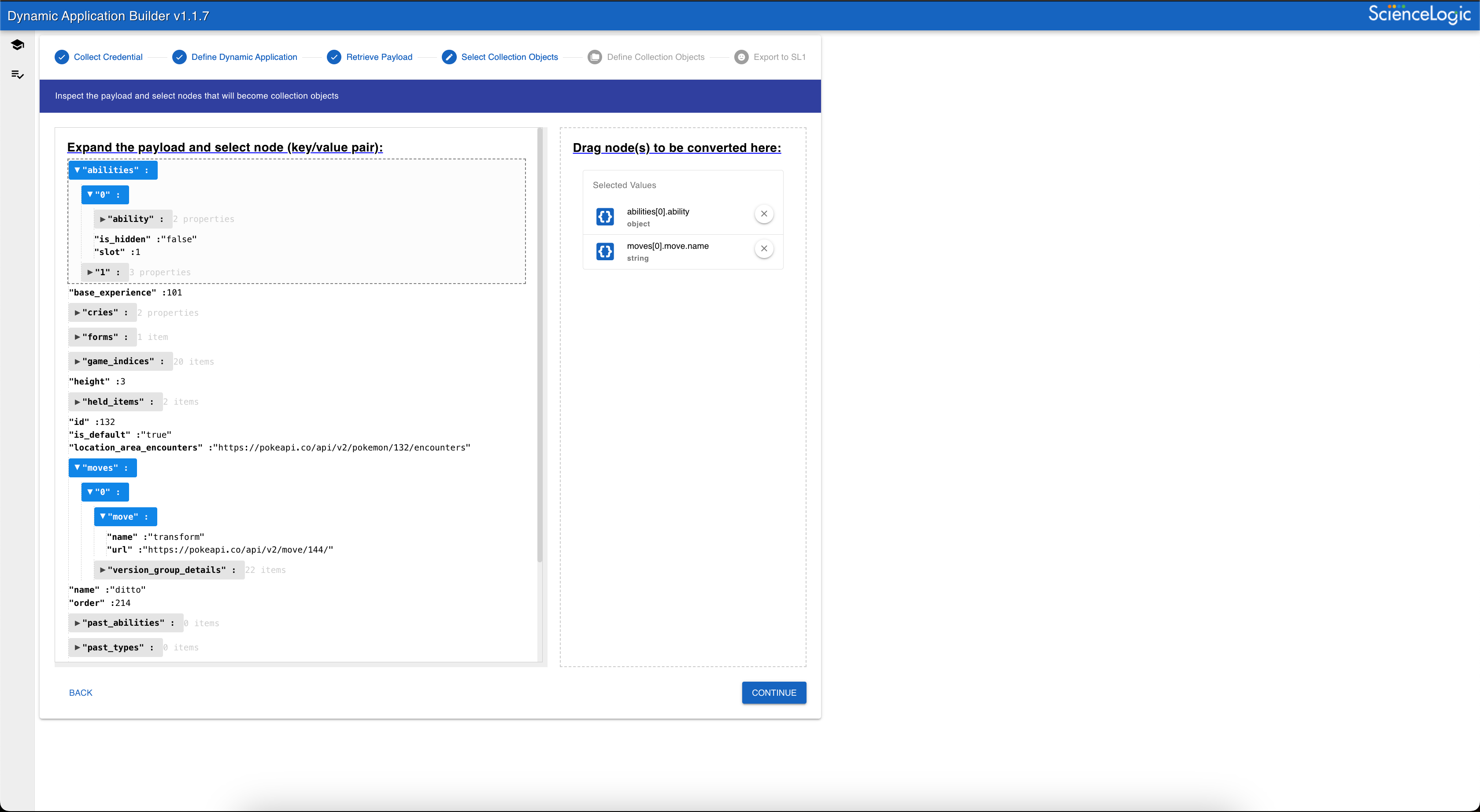Click the Define Collection Objects step icon
The image size is (1480, 812).
point(595,57)
